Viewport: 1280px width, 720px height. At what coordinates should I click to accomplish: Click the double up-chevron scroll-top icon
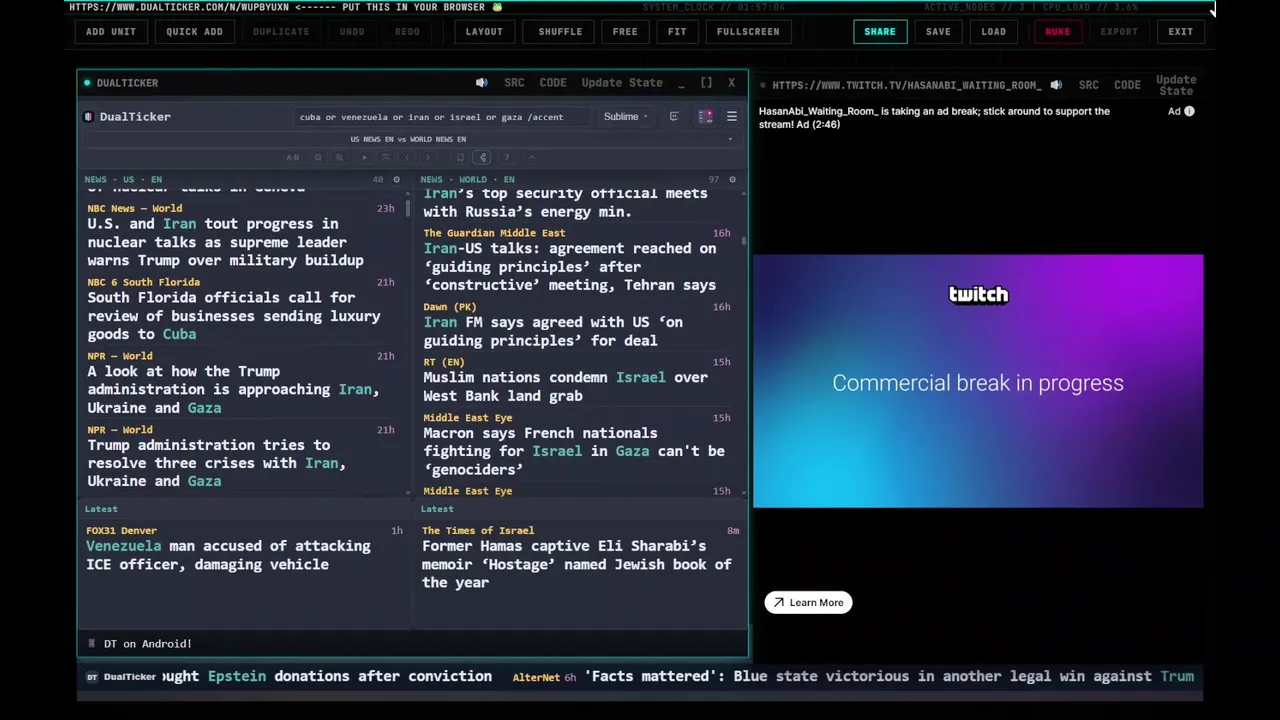pyautogui.click(x=386, y=157)
